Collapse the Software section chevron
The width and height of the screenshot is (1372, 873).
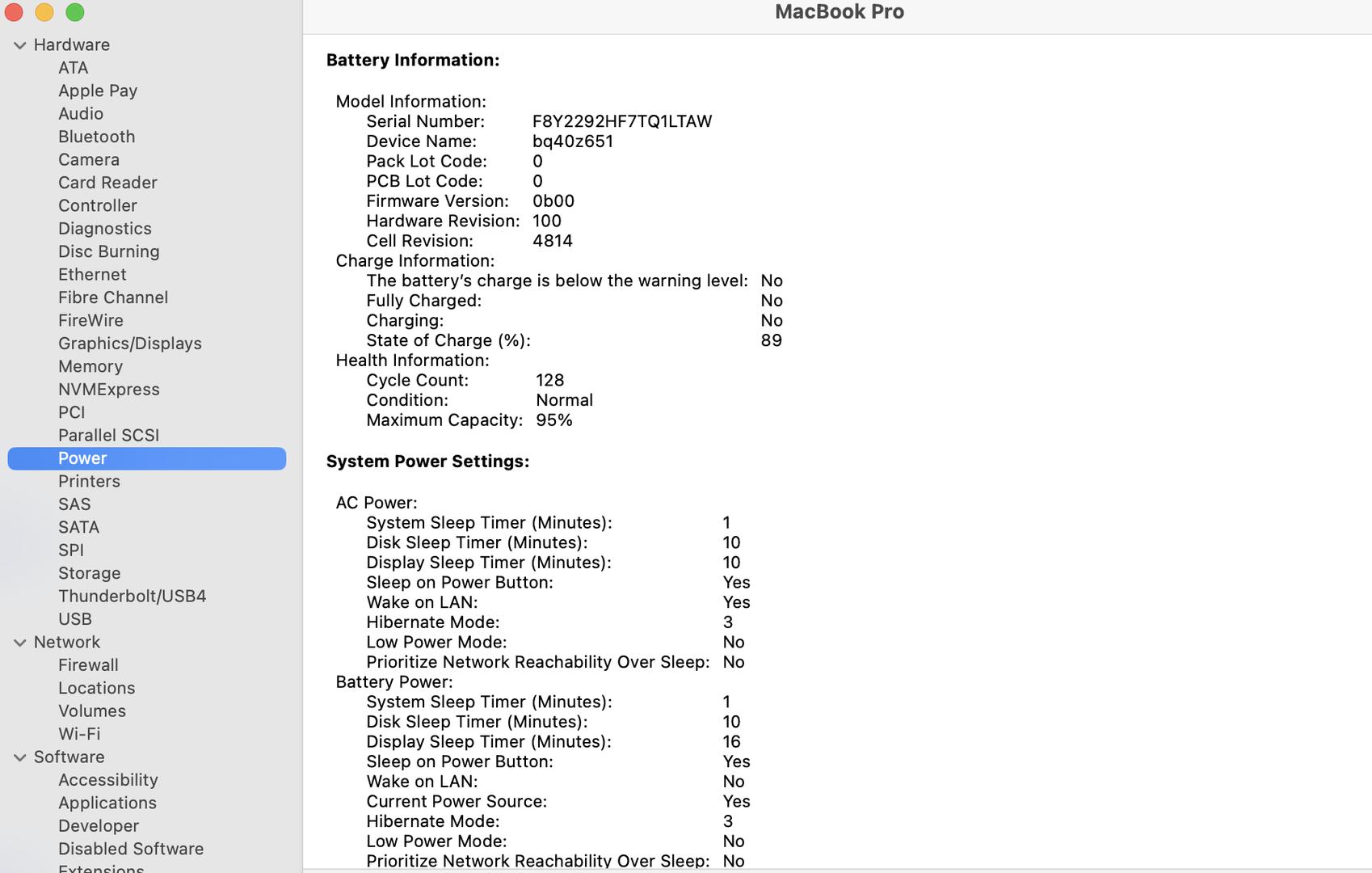[20, 757]
